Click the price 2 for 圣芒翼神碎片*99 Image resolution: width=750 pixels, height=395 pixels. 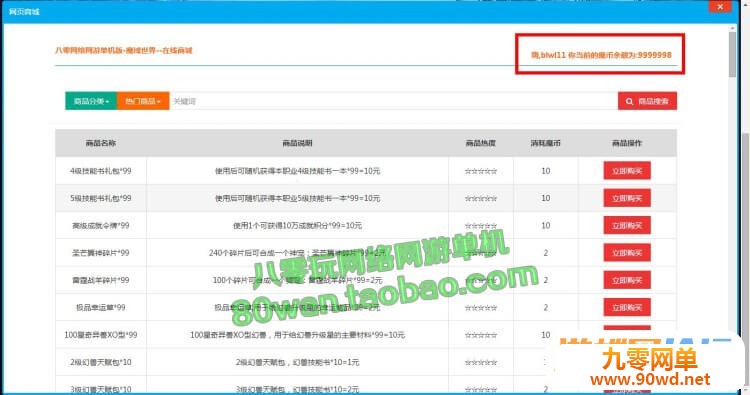pyautogui.click(x=545, y=252)
